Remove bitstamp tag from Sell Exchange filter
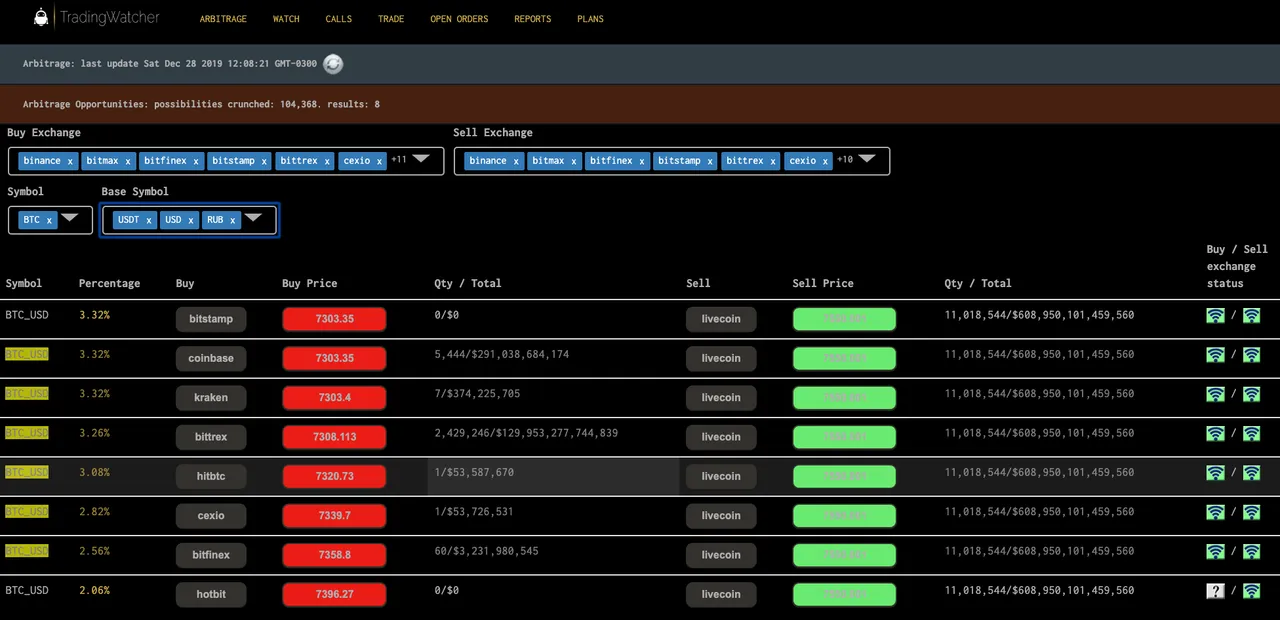This screenshot has width=1280, height=620. tap(710, 161)
